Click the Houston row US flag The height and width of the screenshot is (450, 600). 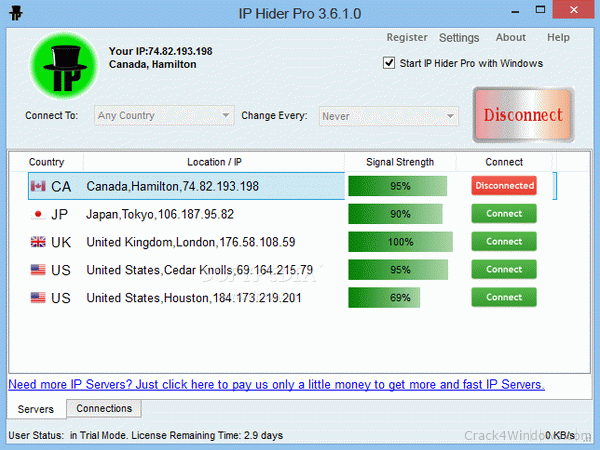point(38,298)
